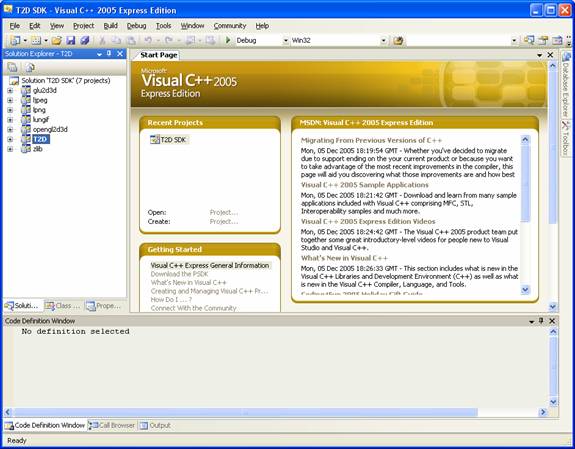Open the active files dropdown near Start Page
The width and height of the screenshot is (575, 449).
(x=539, y=55)
